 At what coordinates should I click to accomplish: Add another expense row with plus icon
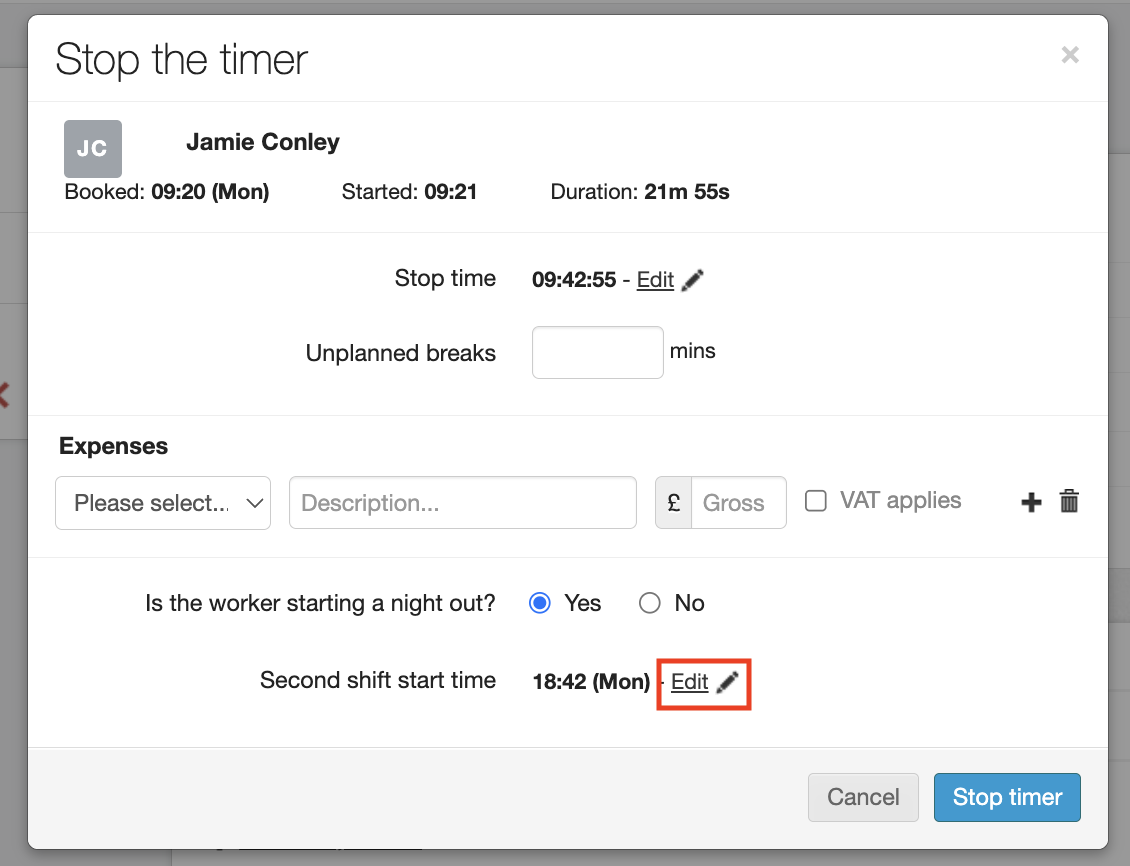click(1031, 502)
